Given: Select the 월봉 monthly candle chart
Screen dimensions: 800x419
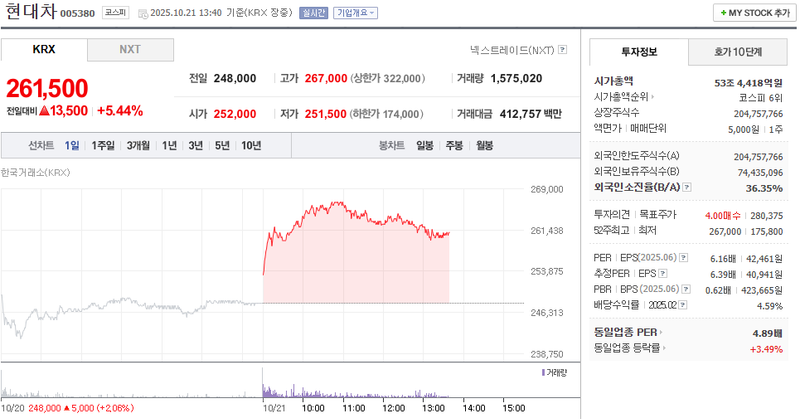Looking at the screenshot, I should pos(484,145).
